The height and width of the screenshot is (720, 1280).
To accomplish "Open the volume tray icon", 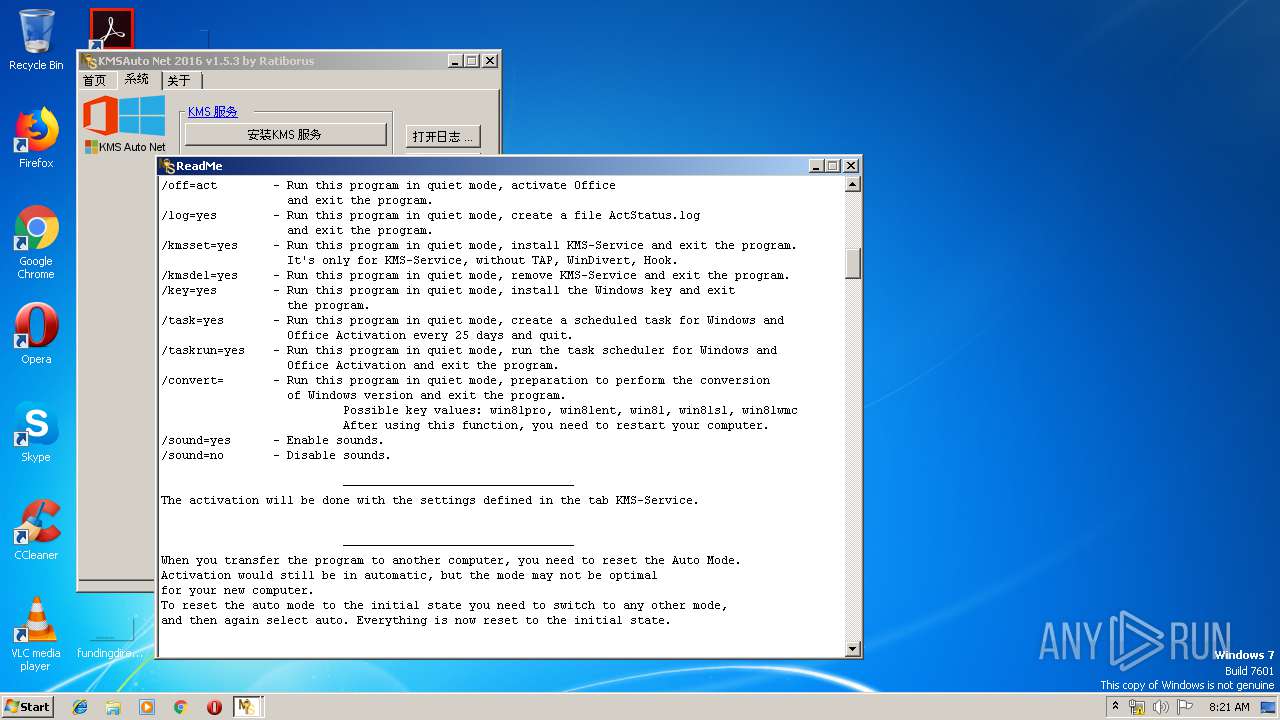I will point(1161,707).
